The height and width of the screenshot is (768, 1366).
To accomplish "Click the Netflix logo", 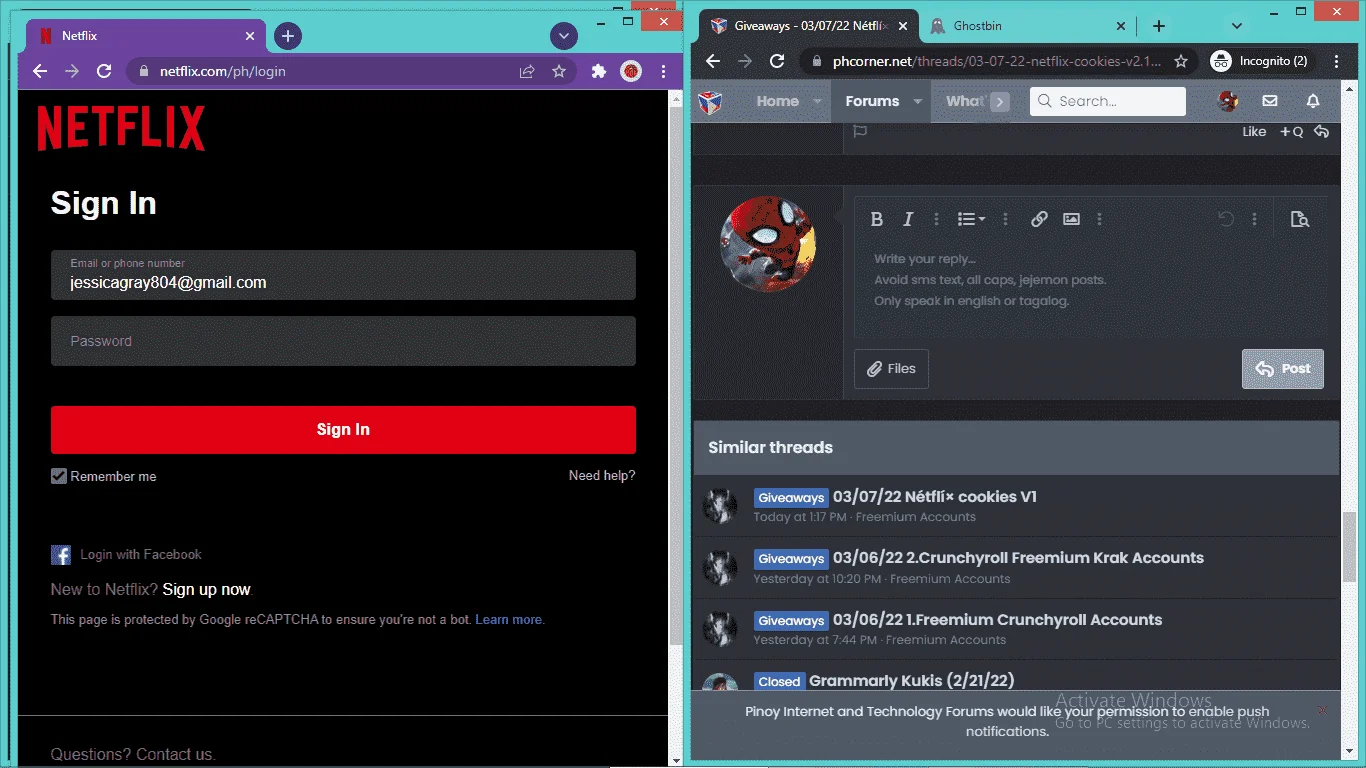I will tap(121, 129).
